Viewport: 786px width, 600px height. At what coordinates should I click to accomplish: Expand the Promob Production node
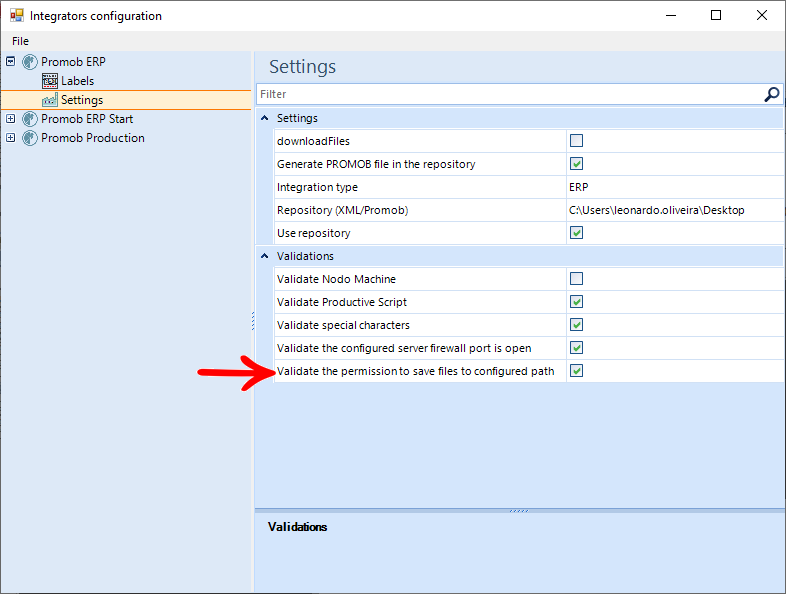click(x=11, y=137)
